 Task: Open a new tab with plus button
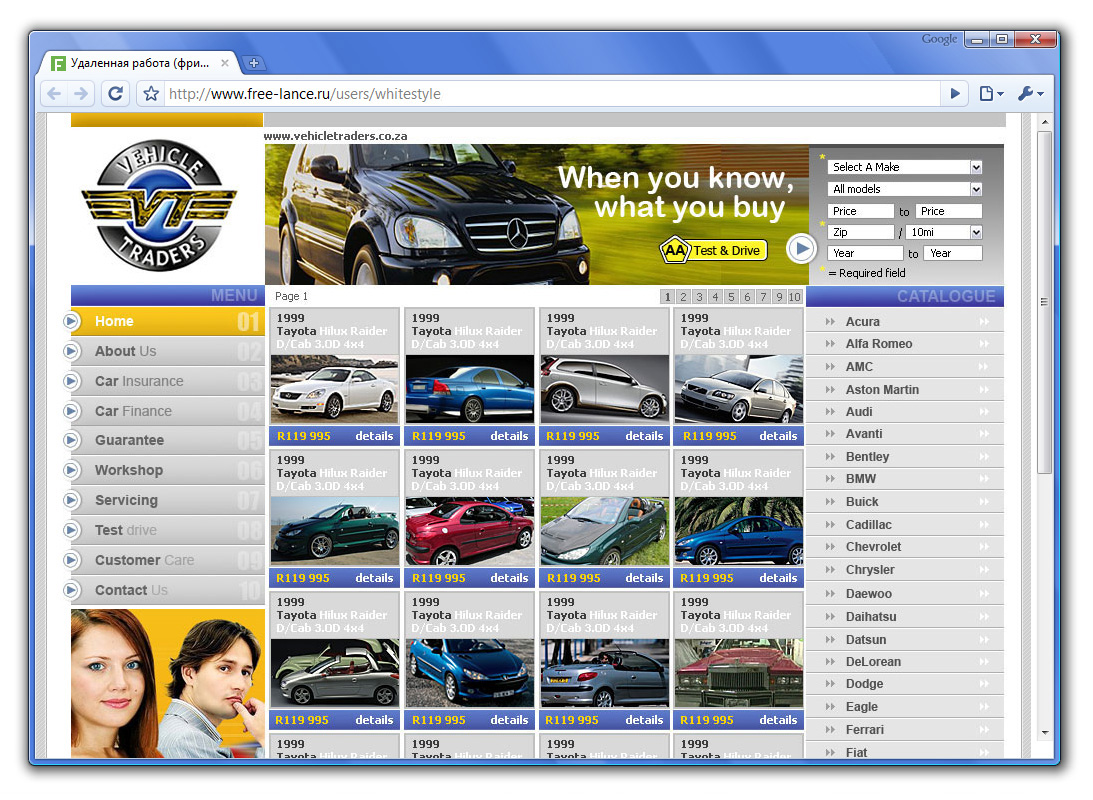coord(254,63)
